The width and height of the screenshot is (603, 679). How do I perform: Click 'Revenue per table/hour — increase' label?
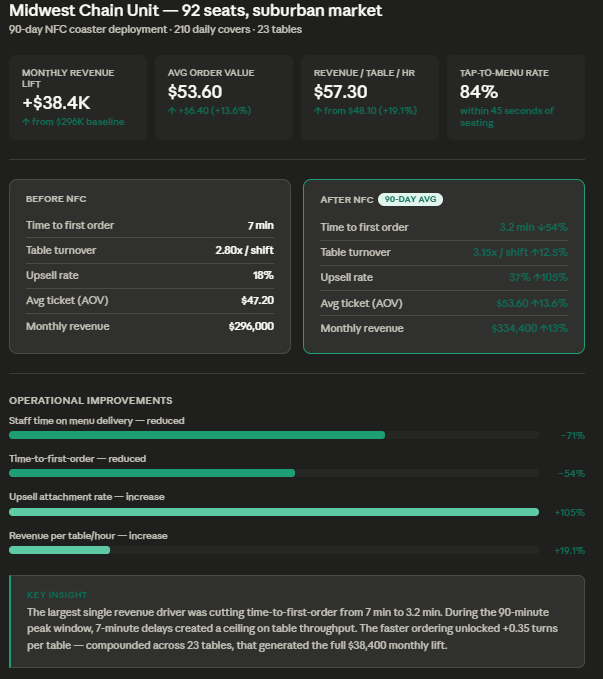(88, 536)
